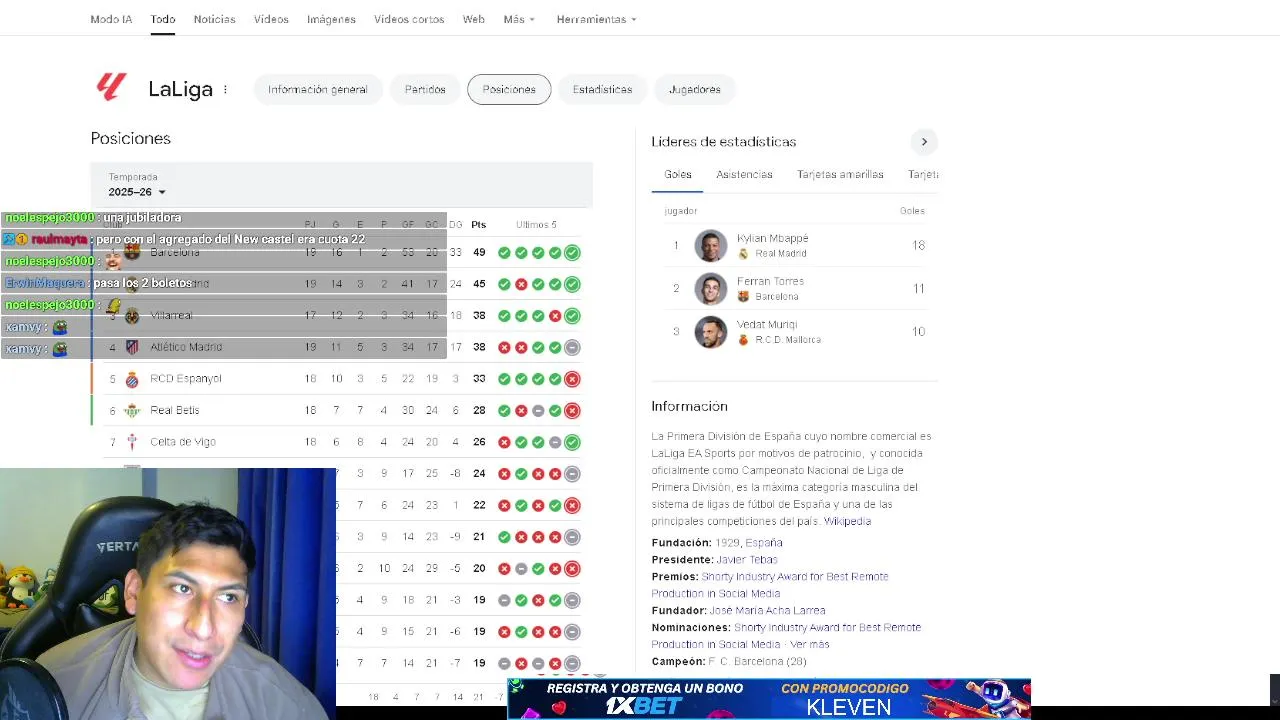This screenshot has height=720, width=1280.
Task: Open the Wikipedia link in Información
Action: (x=847, y=521)
